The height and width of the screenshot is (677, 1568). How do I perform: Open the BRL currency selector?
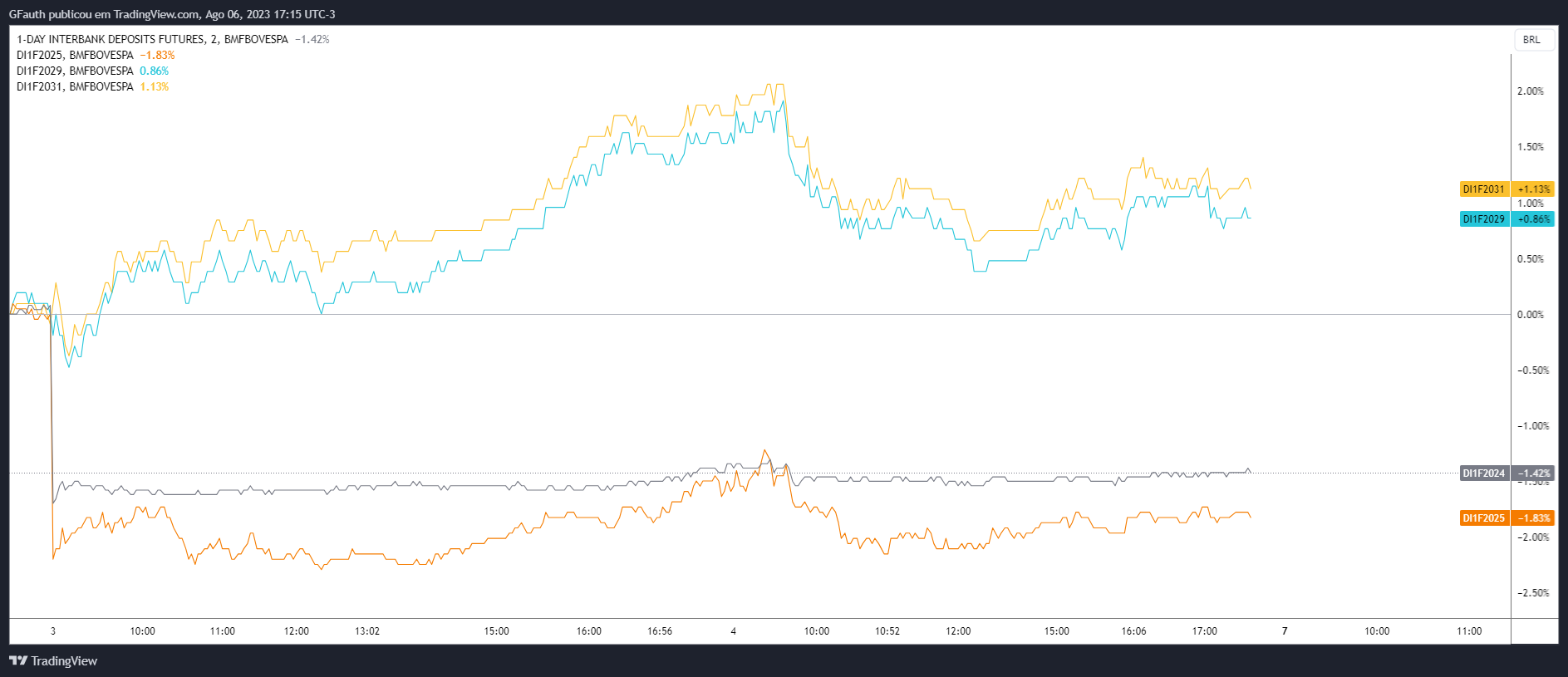(x=1532, y=40)
